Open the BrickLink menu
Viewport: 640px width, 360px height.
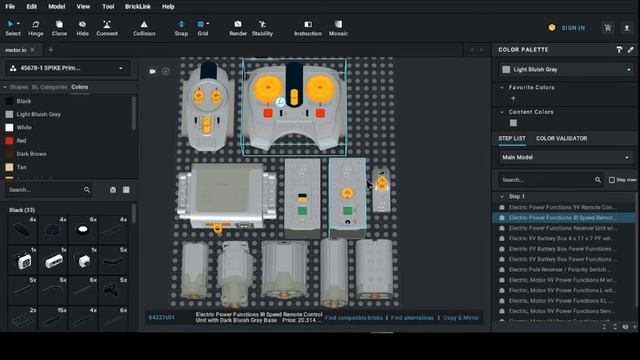[x=138, y=7]
